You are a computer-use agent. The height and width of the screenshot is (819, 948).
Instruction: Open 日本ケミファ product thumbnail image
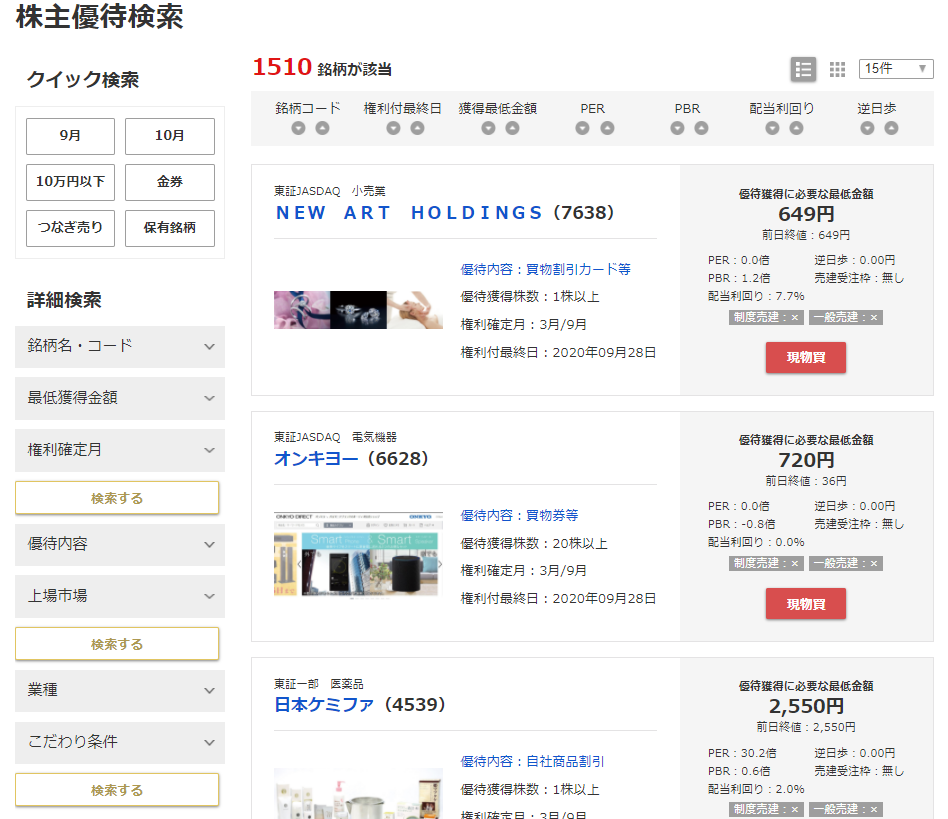(358, 794)
